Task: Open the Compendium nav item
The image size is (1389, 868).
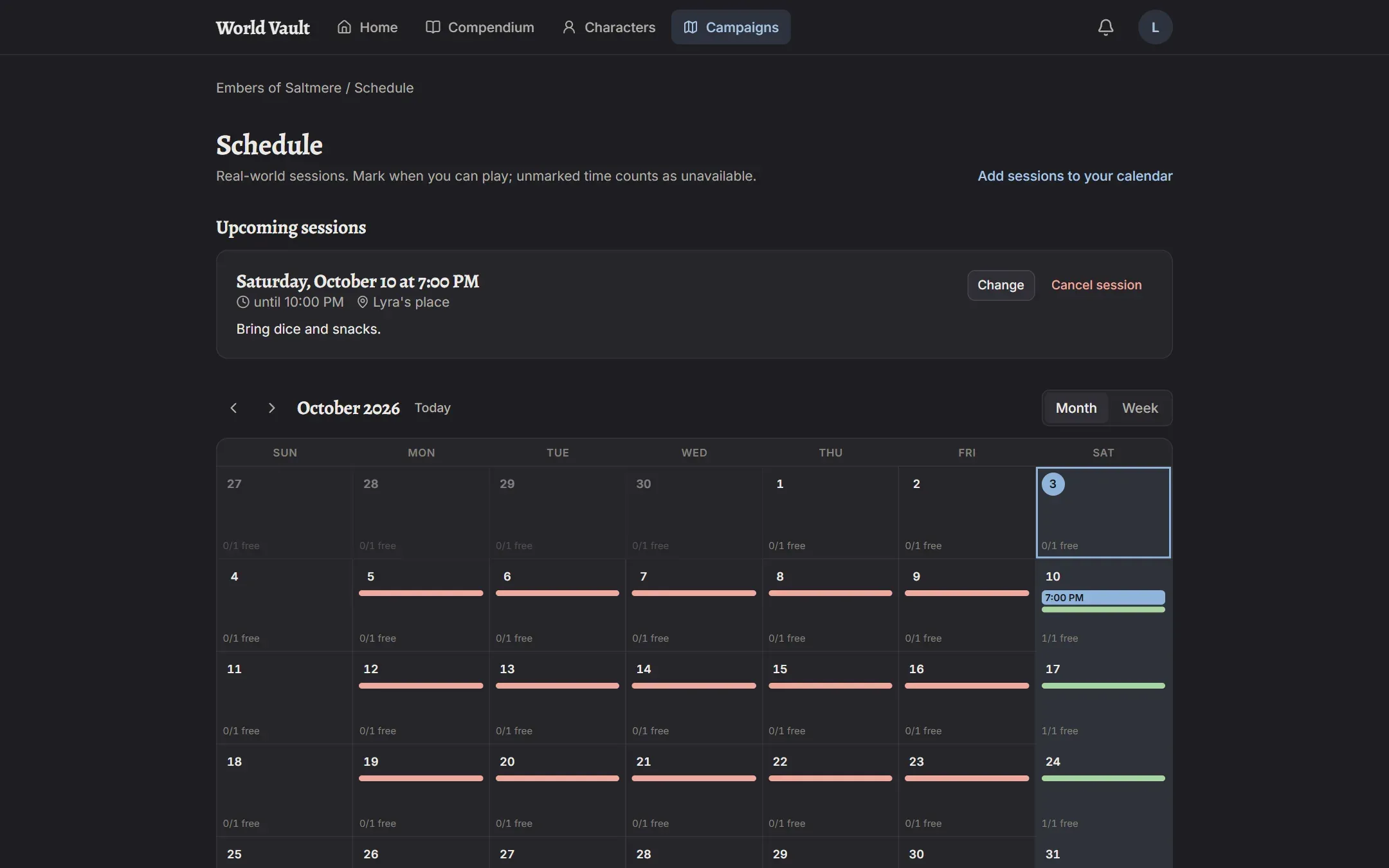Action: pos(480,27)
